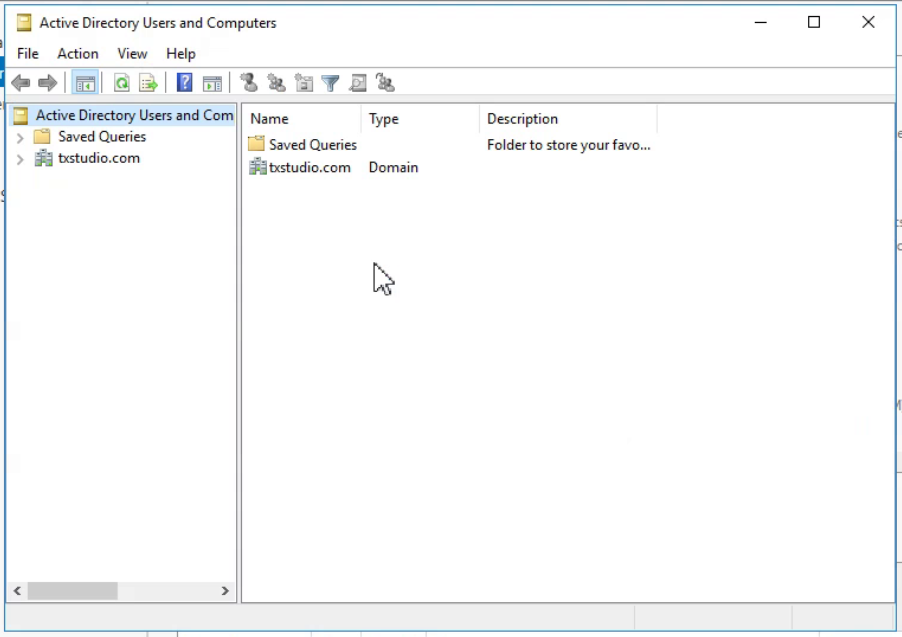This screenshot has width=902, height=637.
Task: Toggle Show/Hide Console Tree toolbar button
Action: tap(85, 83)
